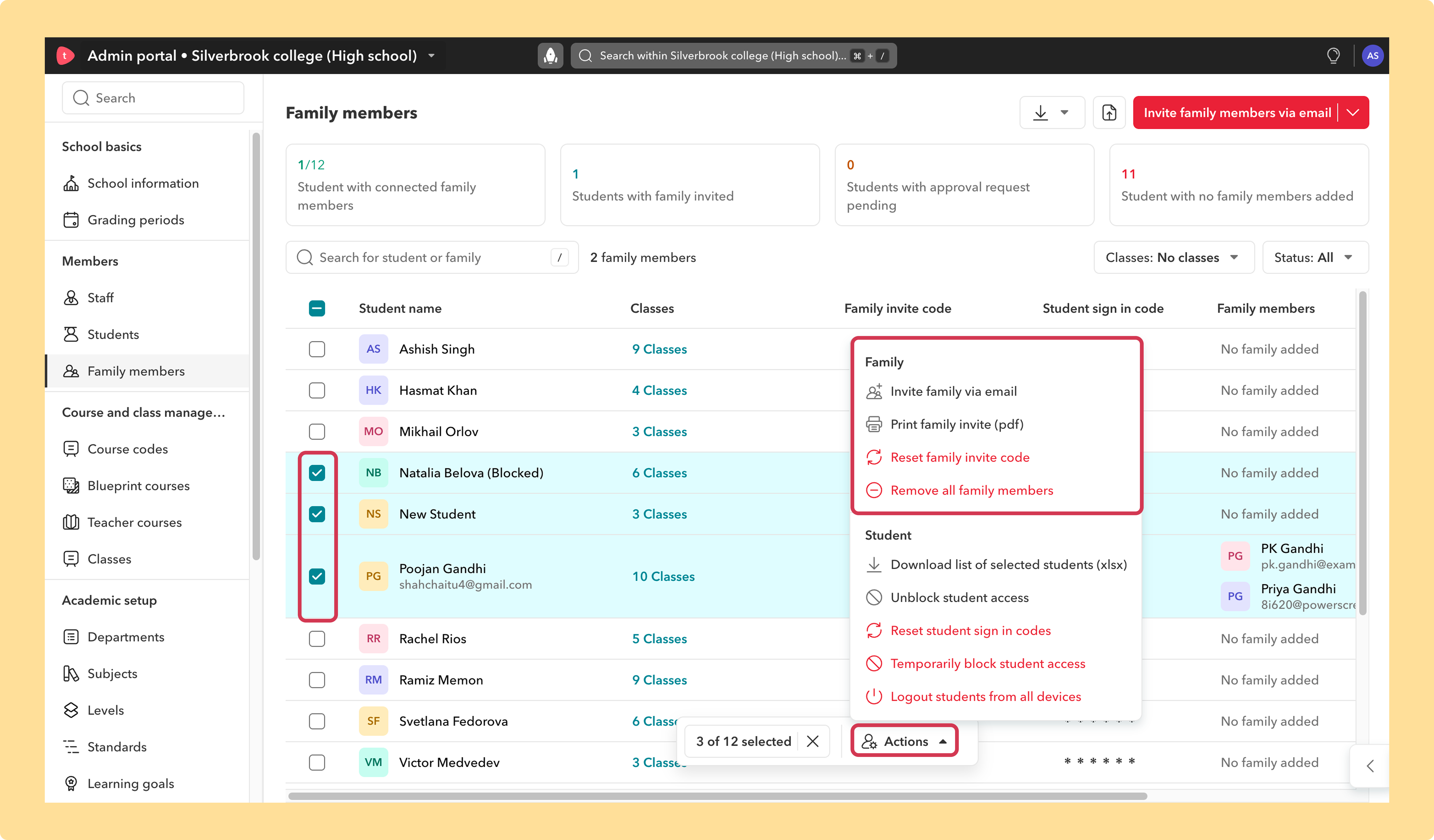Click the upload file icon button
1434x840 pixels.
click(x=1109, y=113)
